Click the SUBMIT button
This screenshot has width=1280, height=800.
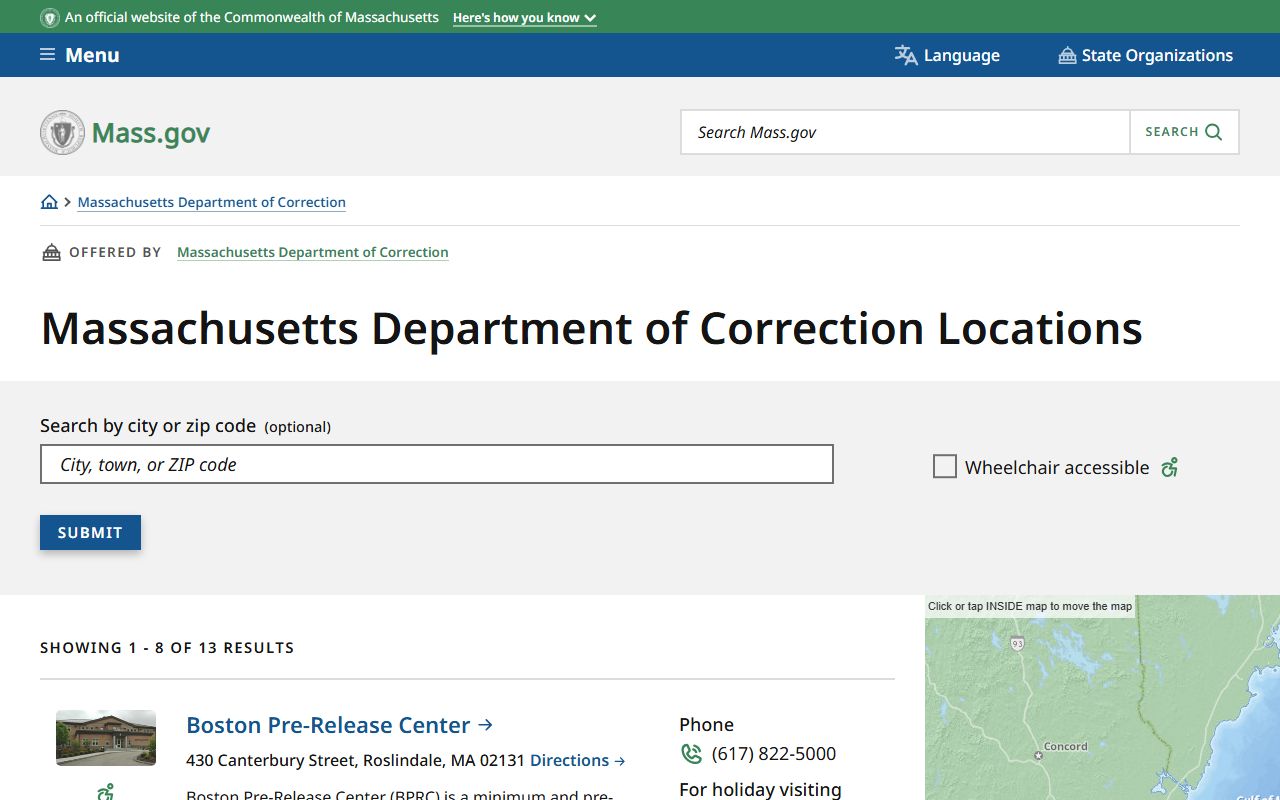pos(90,533)
